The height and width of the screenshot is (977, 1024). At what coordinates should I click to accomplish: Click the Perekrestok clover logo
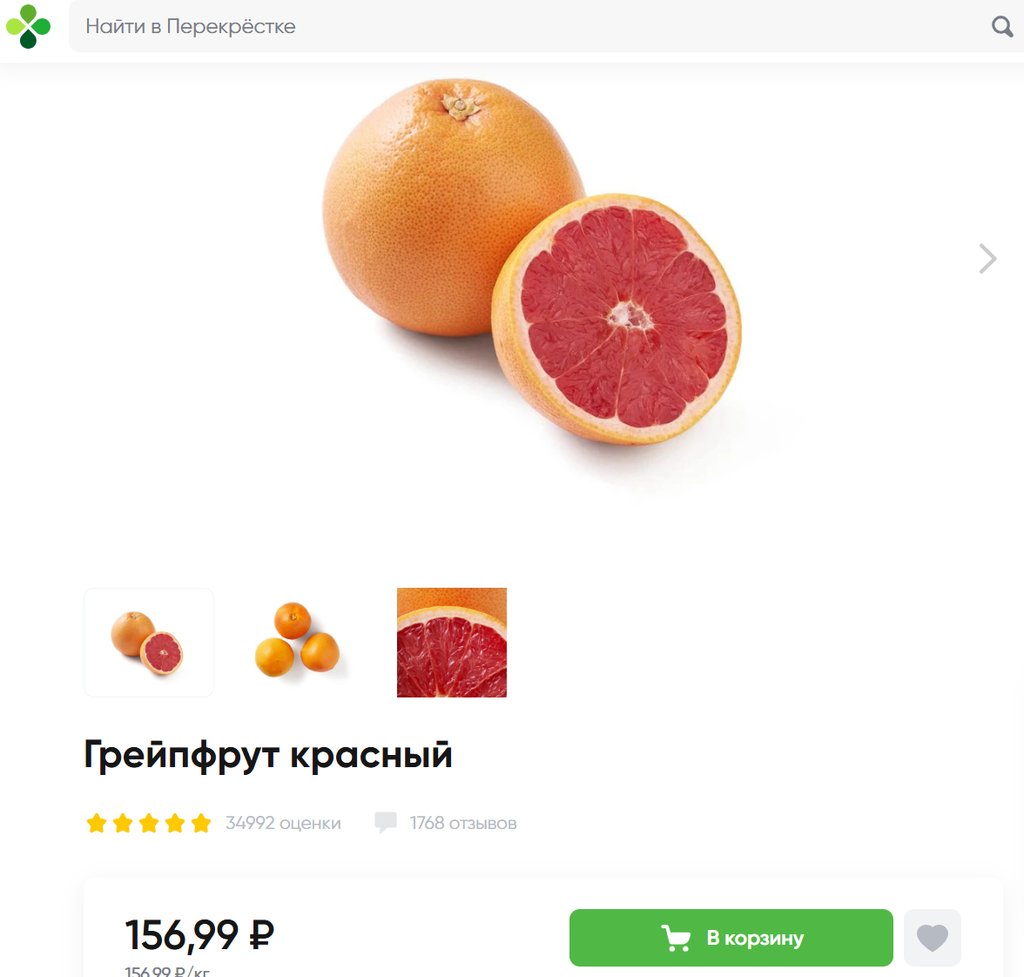[28, 26]
